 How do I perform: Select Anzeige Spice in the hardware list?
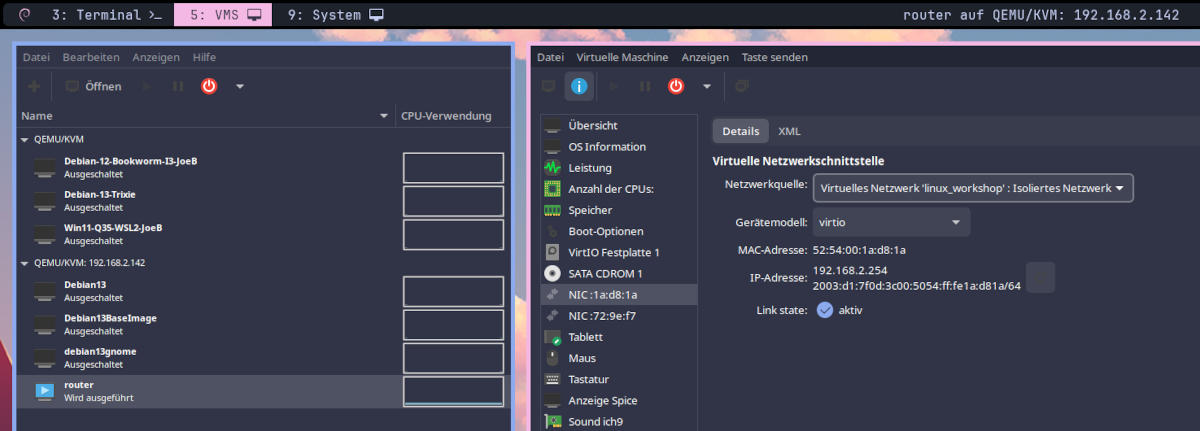pos(618,401)
